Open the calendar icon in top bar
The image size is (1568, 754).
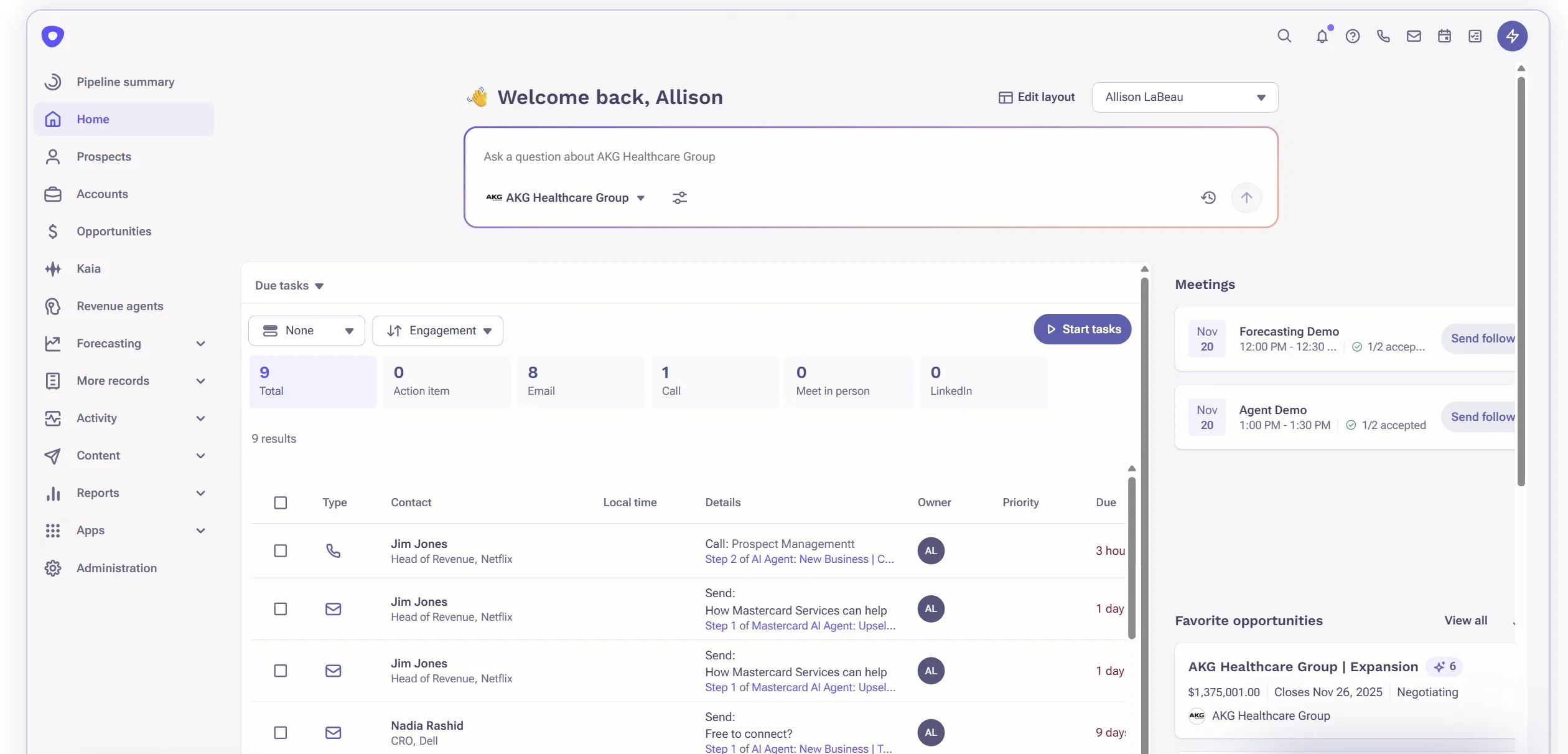pyautogui.click(x=1444, y=36)
